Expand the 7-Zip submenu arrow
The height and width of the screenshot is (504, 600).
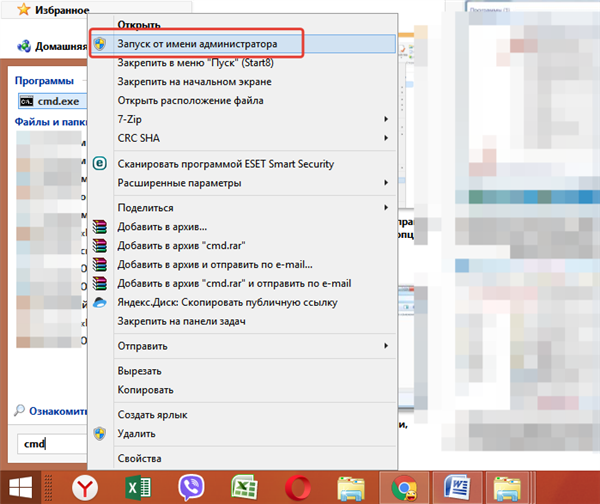(x=386, y=119)
